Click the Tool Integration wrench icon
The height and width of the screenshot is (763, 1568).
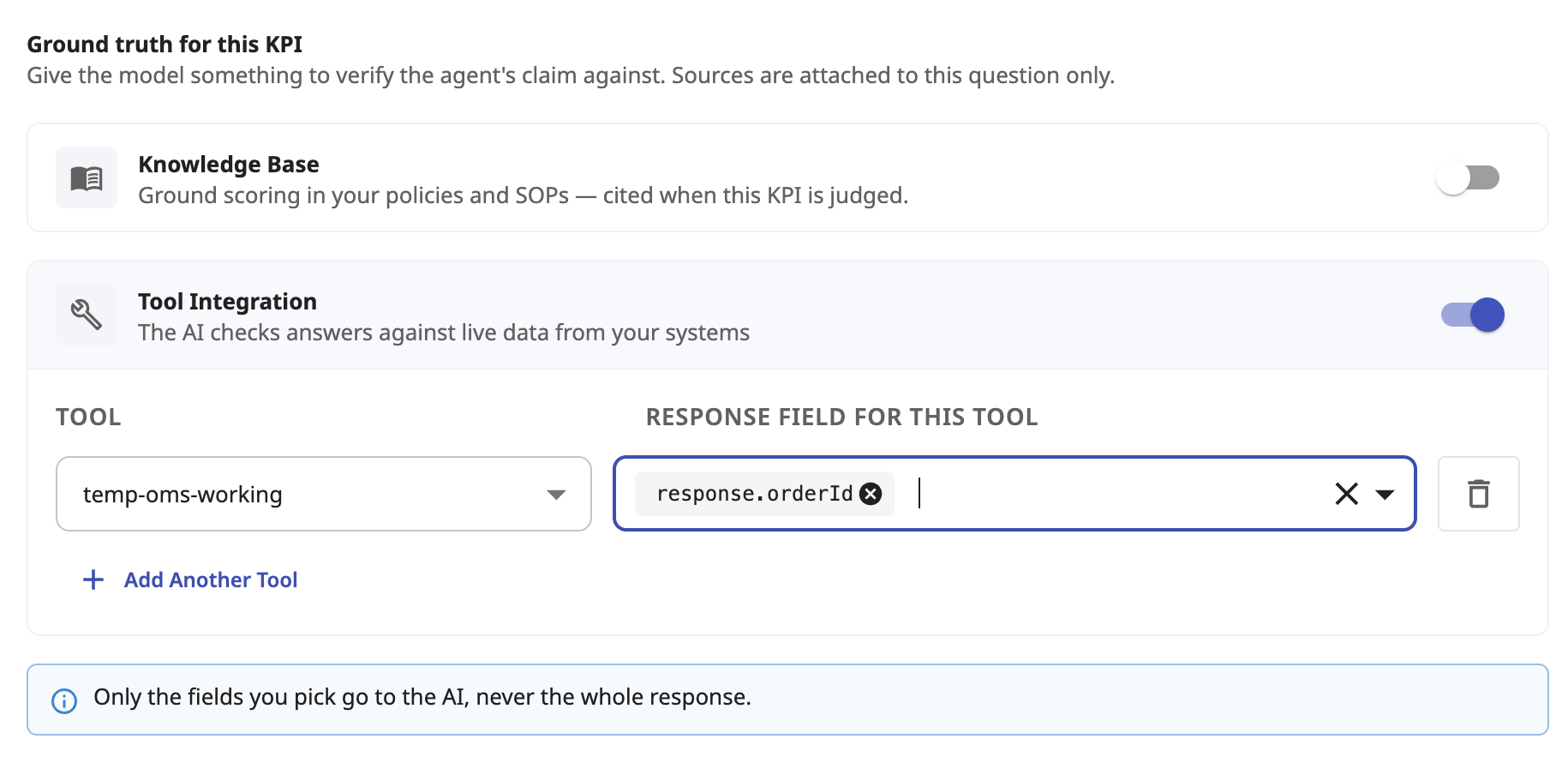pyautogui.click(x=87, y=315)
